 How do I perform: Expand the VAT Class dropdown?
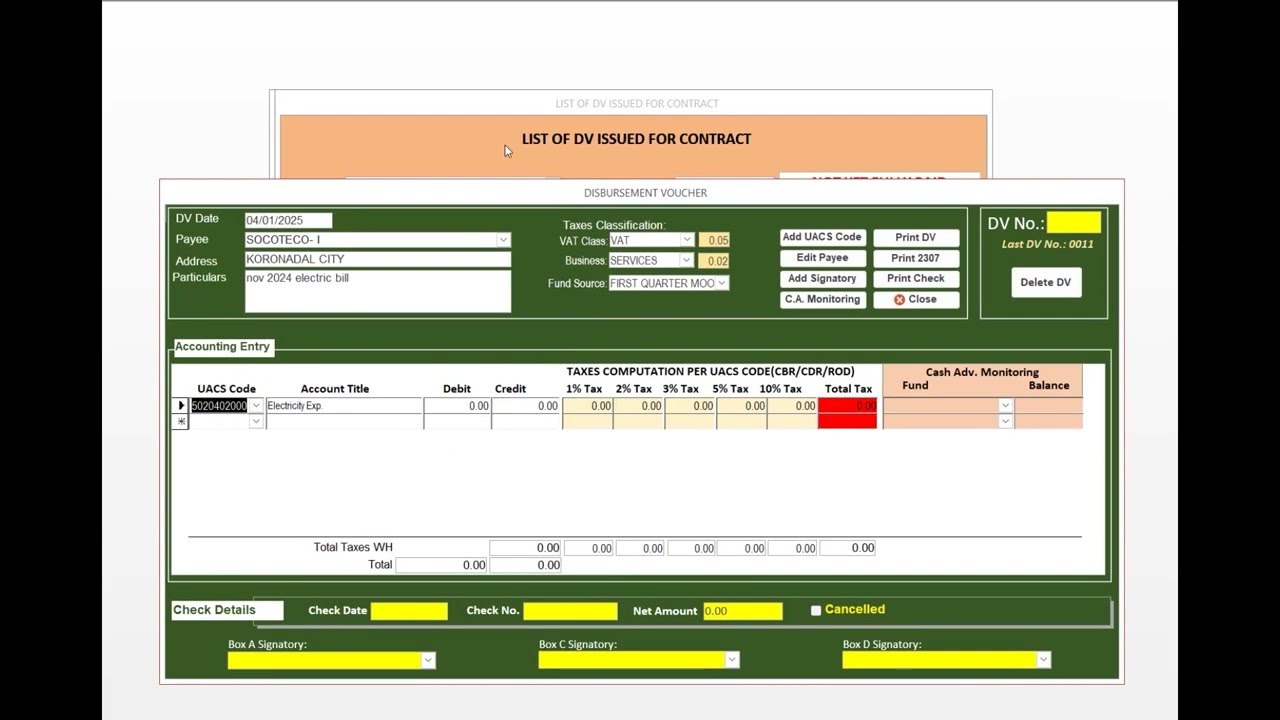(687, 240)
